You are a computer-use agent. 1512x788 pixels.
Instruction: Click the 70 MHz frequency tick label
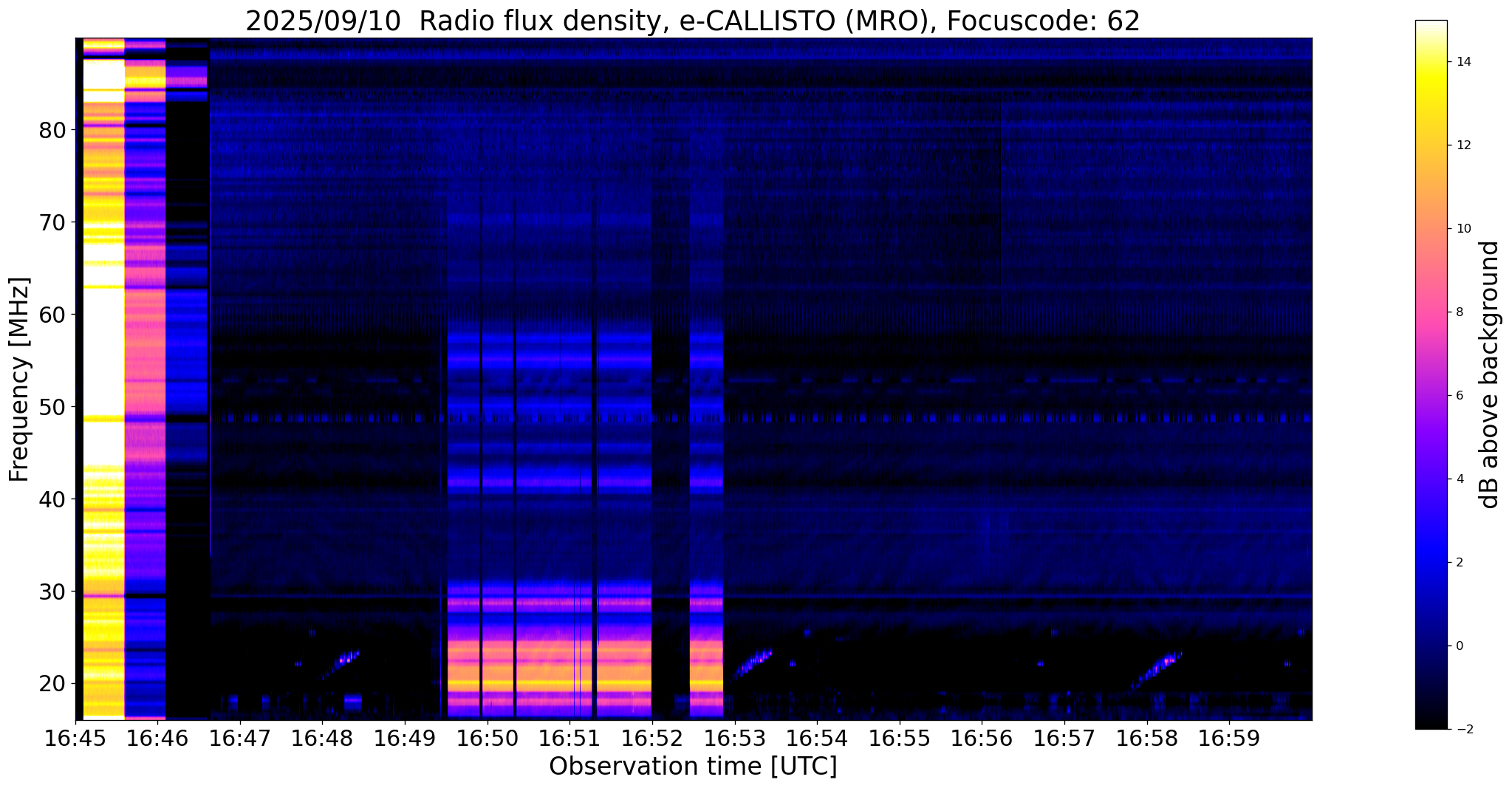tap(52, 222)
